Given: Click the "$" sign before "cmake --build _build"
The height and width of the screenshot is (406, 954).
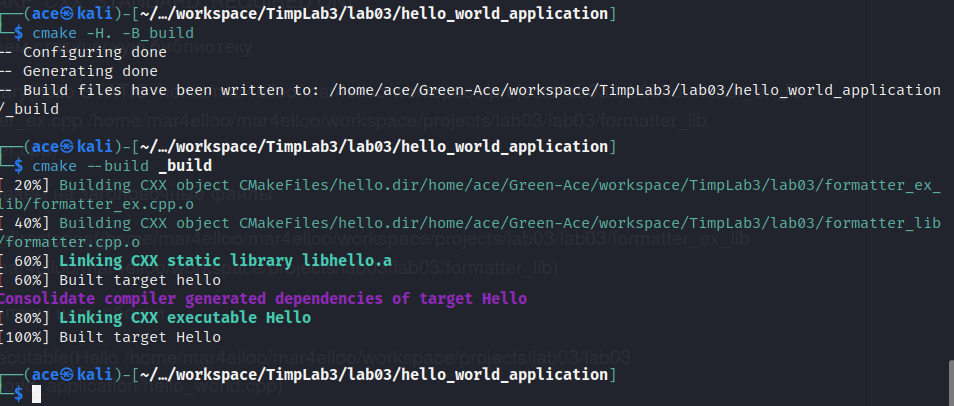Looking at the screenshot, I should pos(19,166).
